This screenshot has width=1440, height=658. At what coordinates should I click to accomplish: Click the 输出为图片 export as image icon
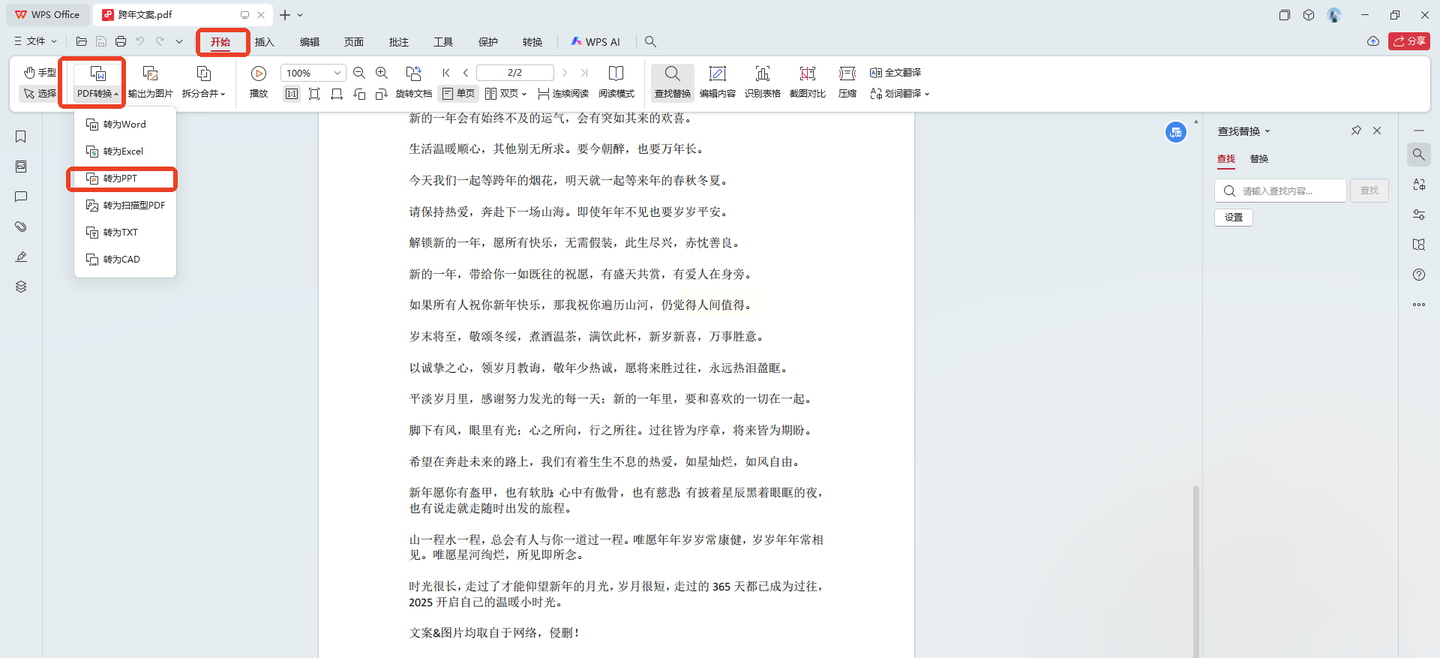(150, 74)
